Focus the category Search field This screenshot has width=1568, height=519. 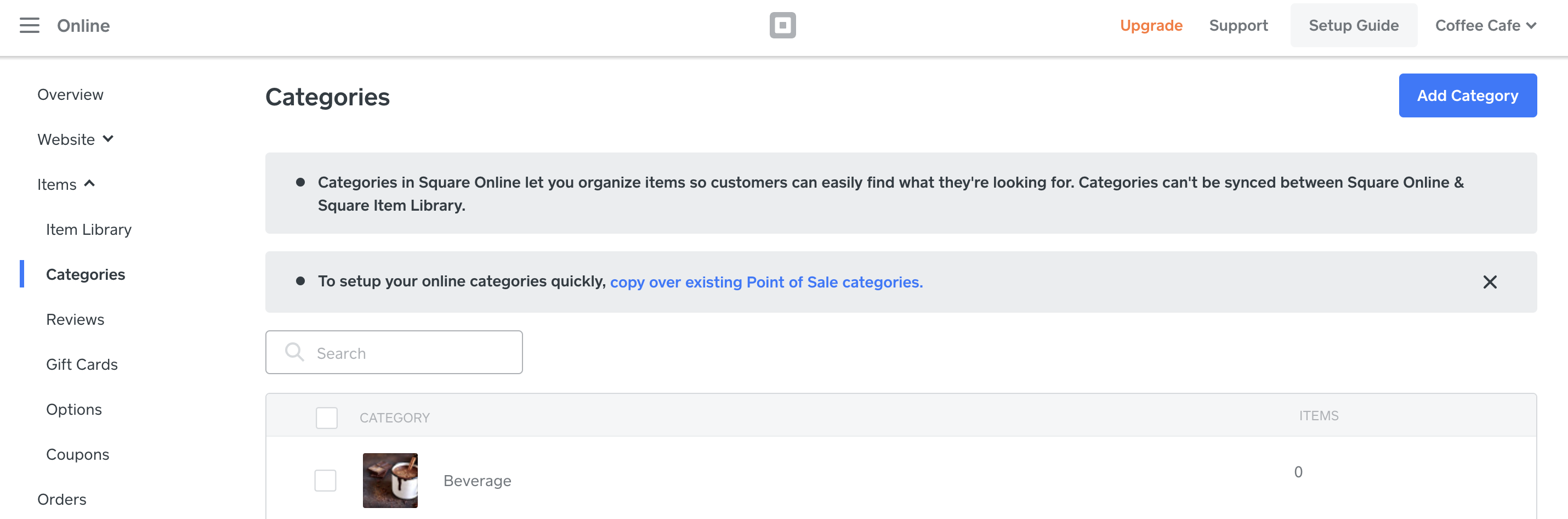[394, 353]
